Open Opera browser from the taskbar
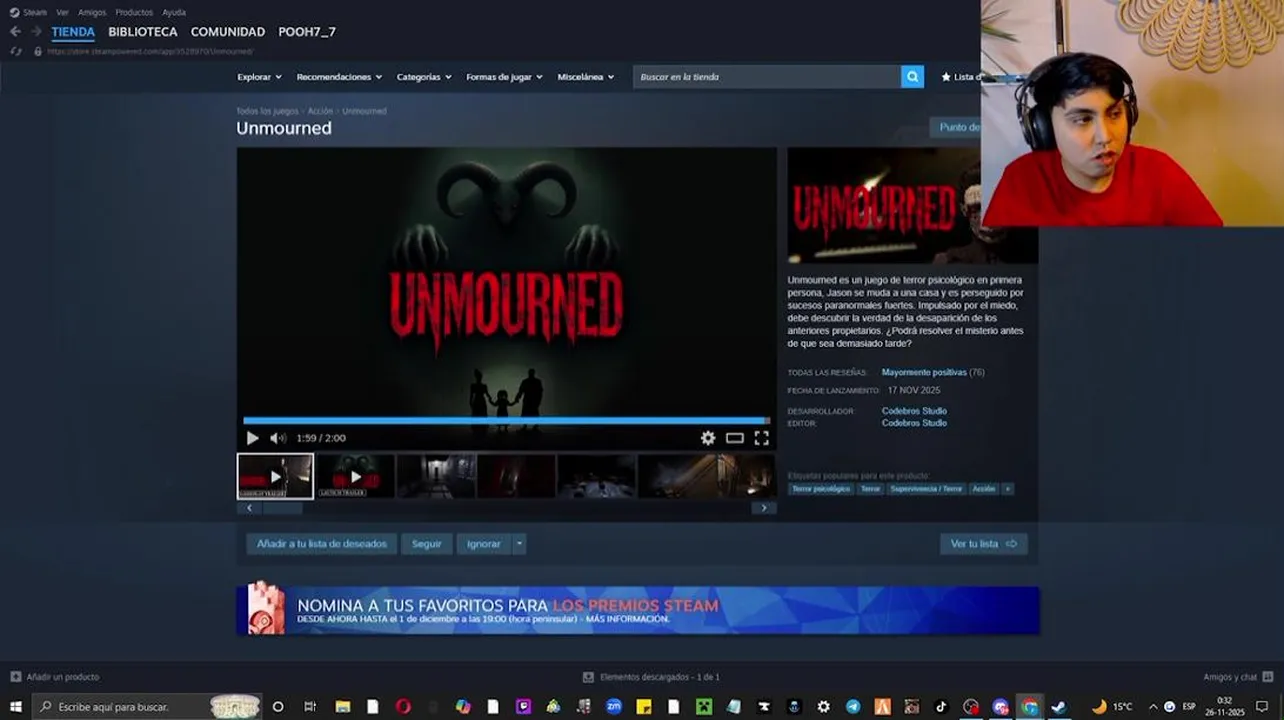This screenshot has height=720, width=1284. [403, 706]
